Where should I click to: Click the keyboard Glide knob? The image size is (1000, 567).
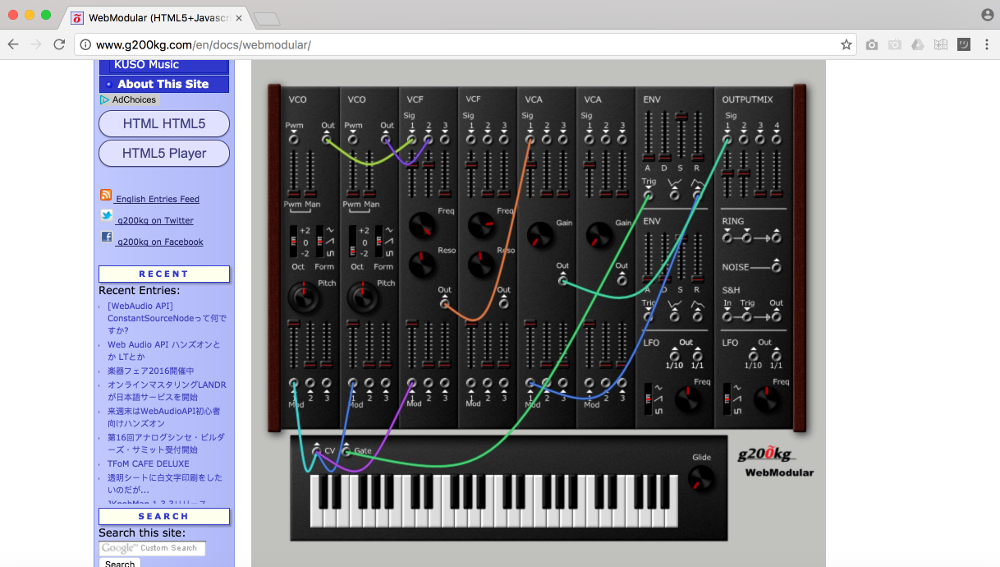(x=701, y=478)
